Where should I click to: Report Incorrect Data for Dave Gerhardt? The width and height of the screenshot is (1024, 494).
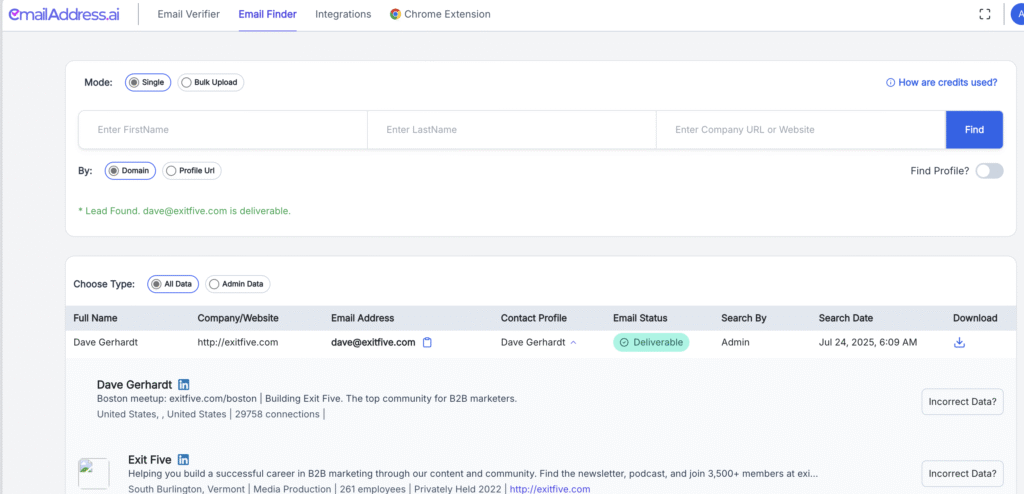(x=962, y=401)
